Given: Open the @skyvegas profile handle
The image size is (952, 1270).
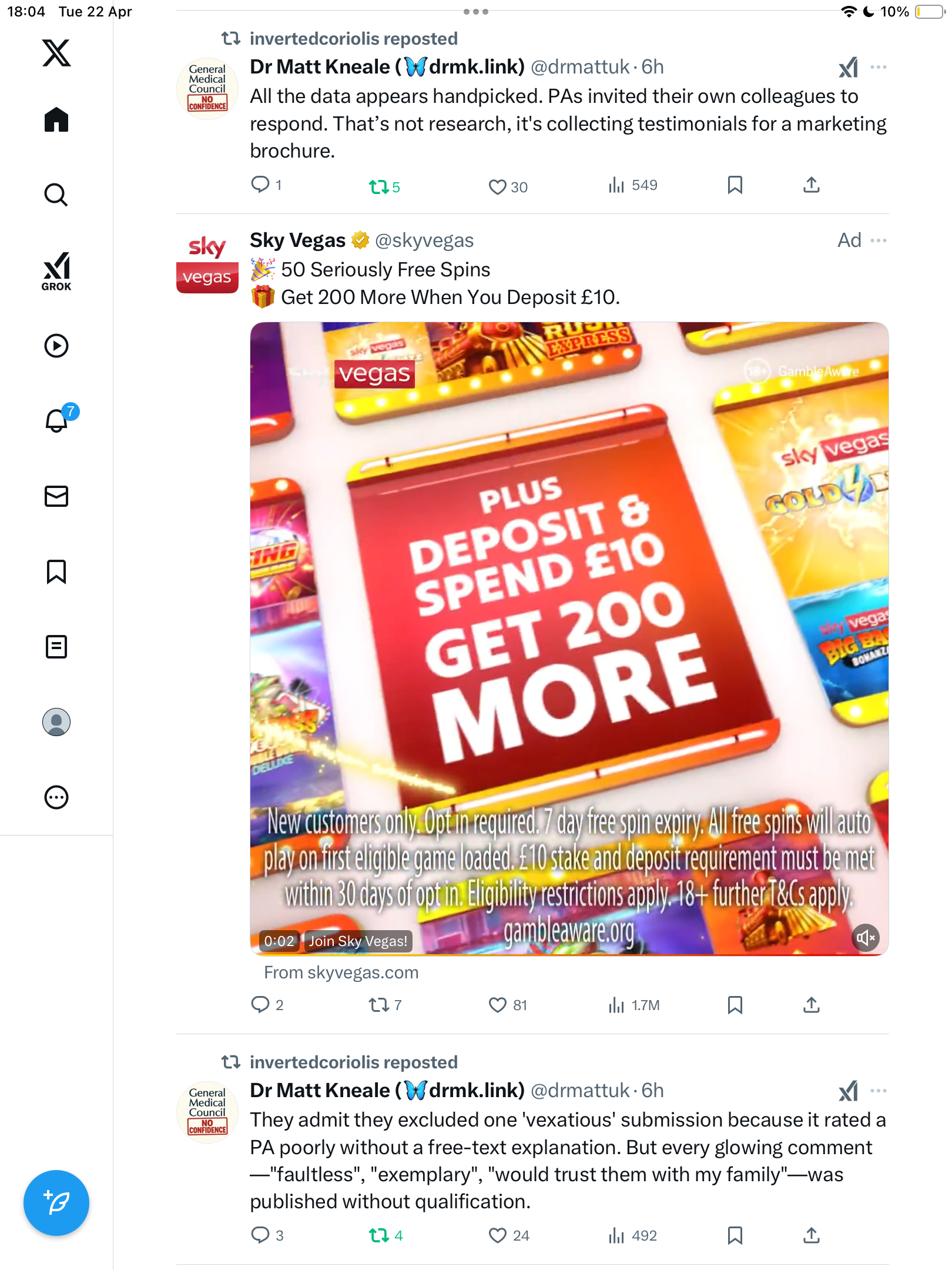Looking at the screenshot, I should [x=424, y=240].
